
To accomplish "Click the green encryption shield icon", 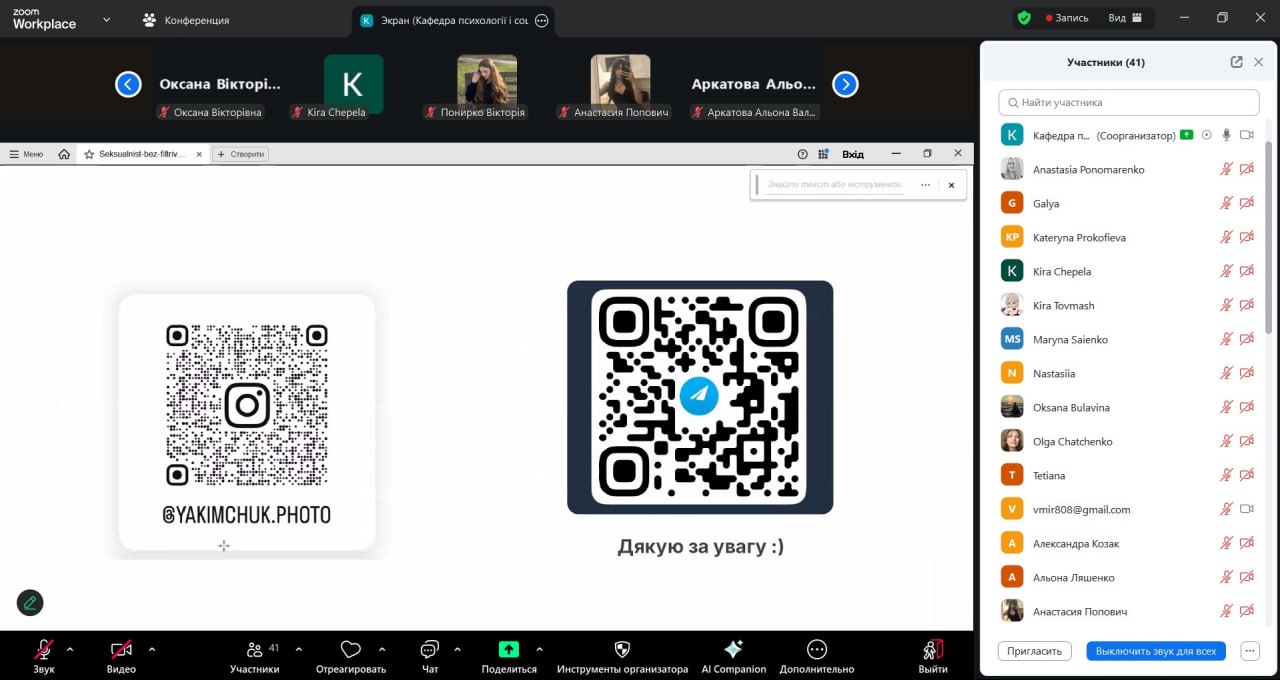I will click(x=1023, y=18).
